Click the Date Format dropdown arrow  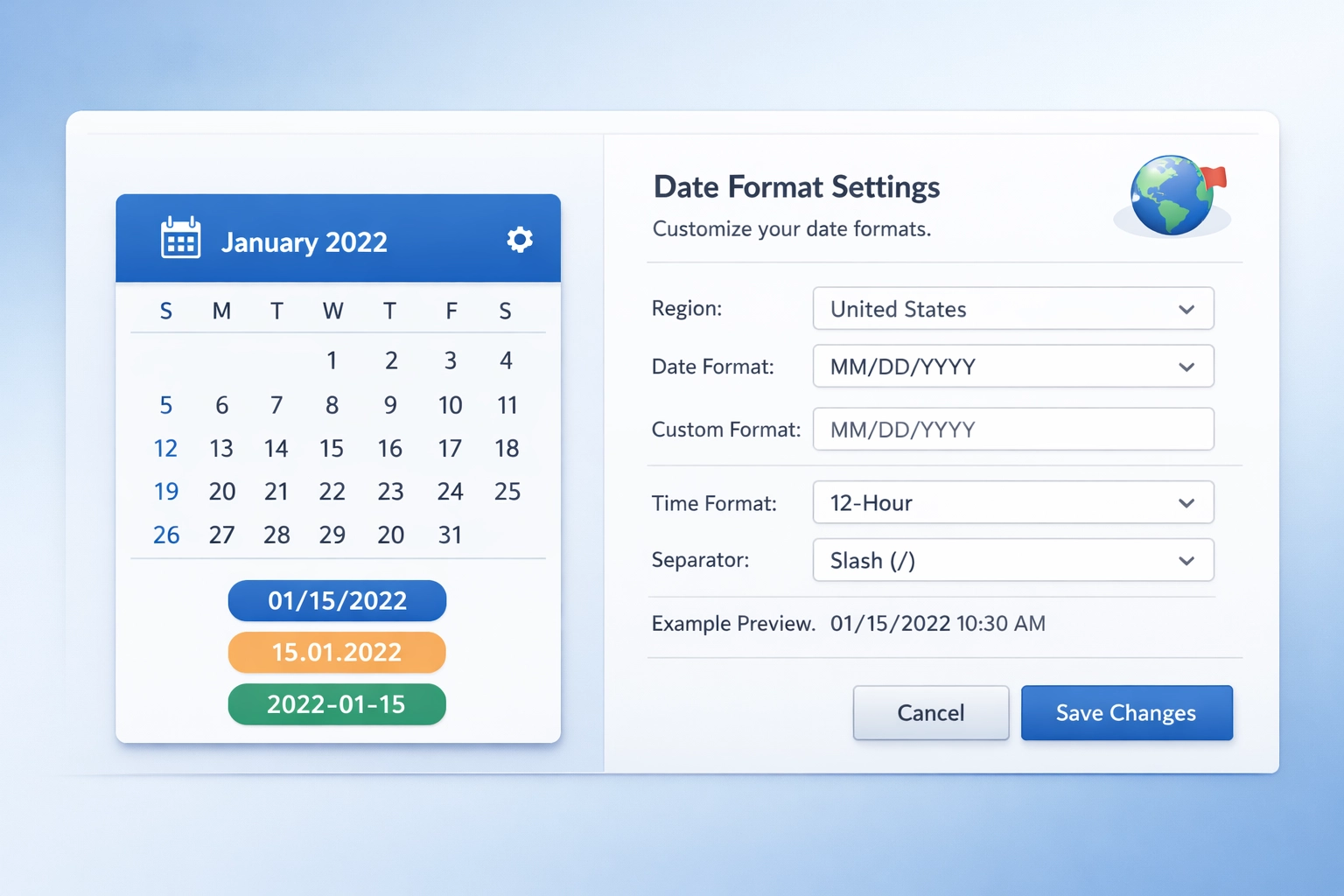[x=1186, y=367]
